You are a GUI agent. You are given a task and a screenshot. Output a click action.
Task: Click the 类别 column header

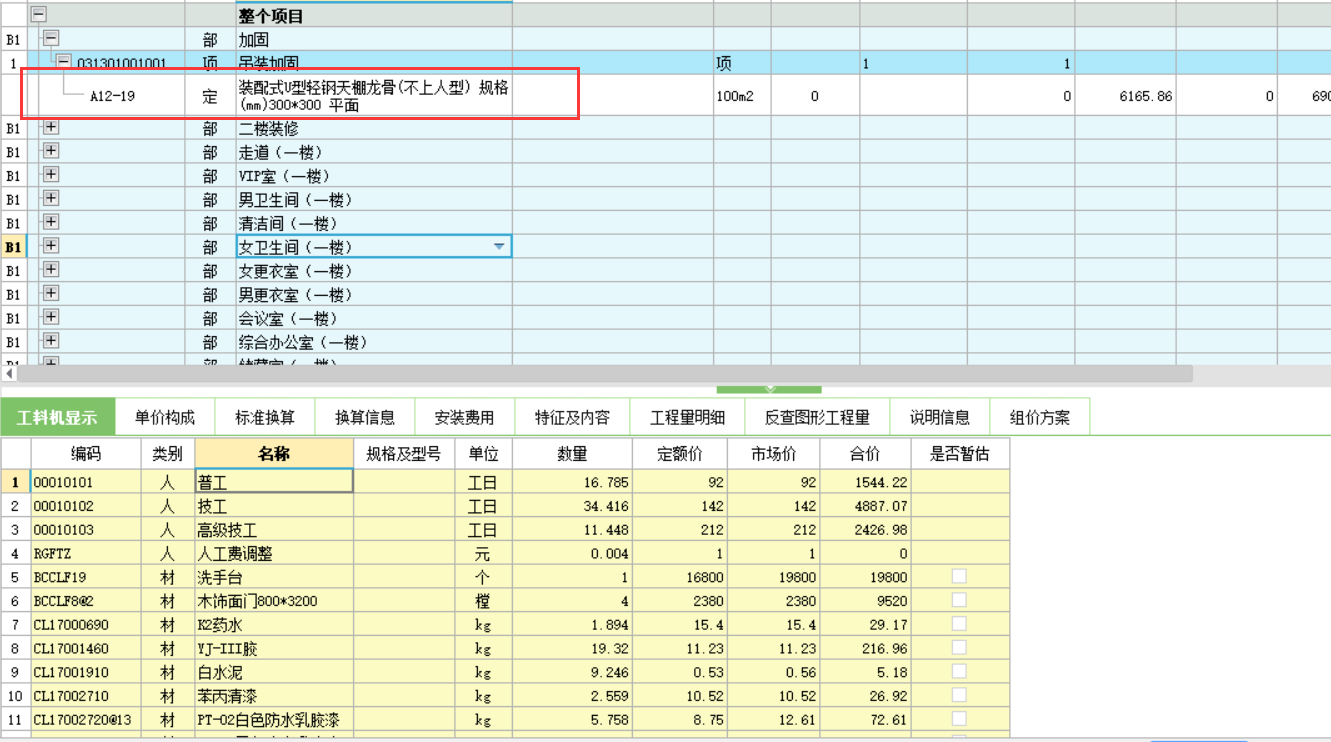click(168, 453)
